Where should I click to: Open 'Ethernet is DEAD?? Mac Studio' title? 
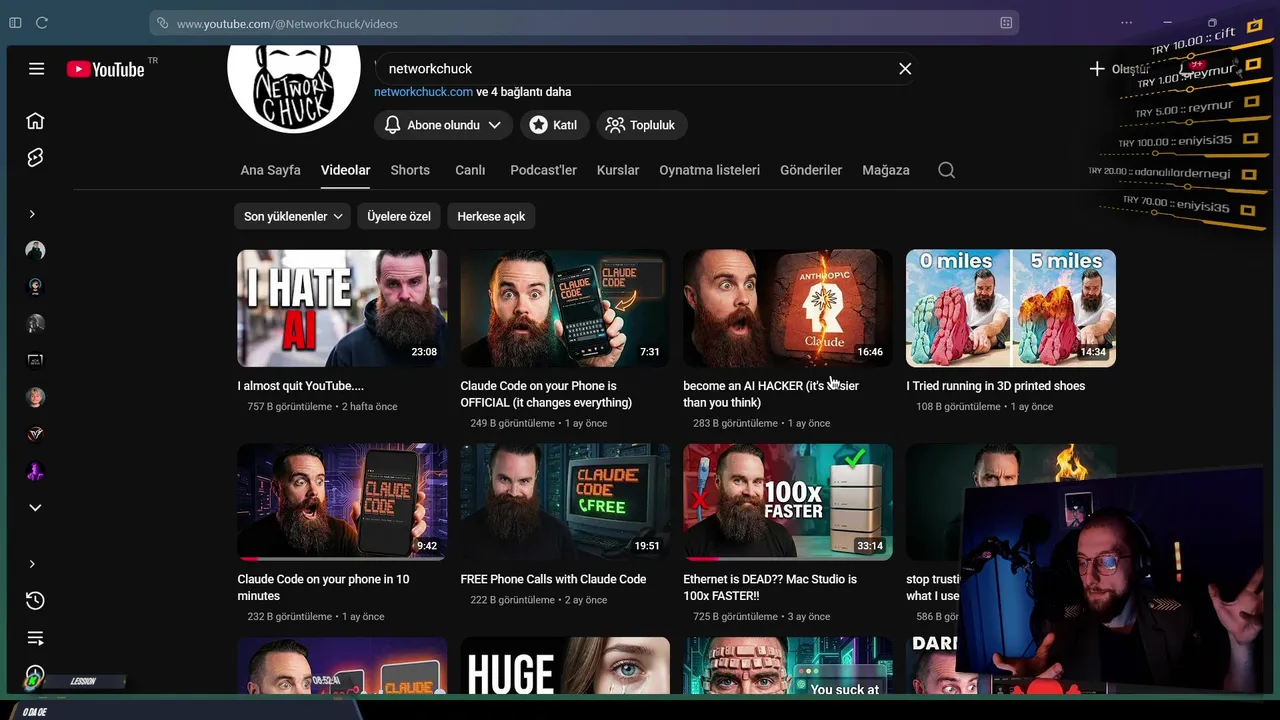pyautogui.click(x=770, y=587)
